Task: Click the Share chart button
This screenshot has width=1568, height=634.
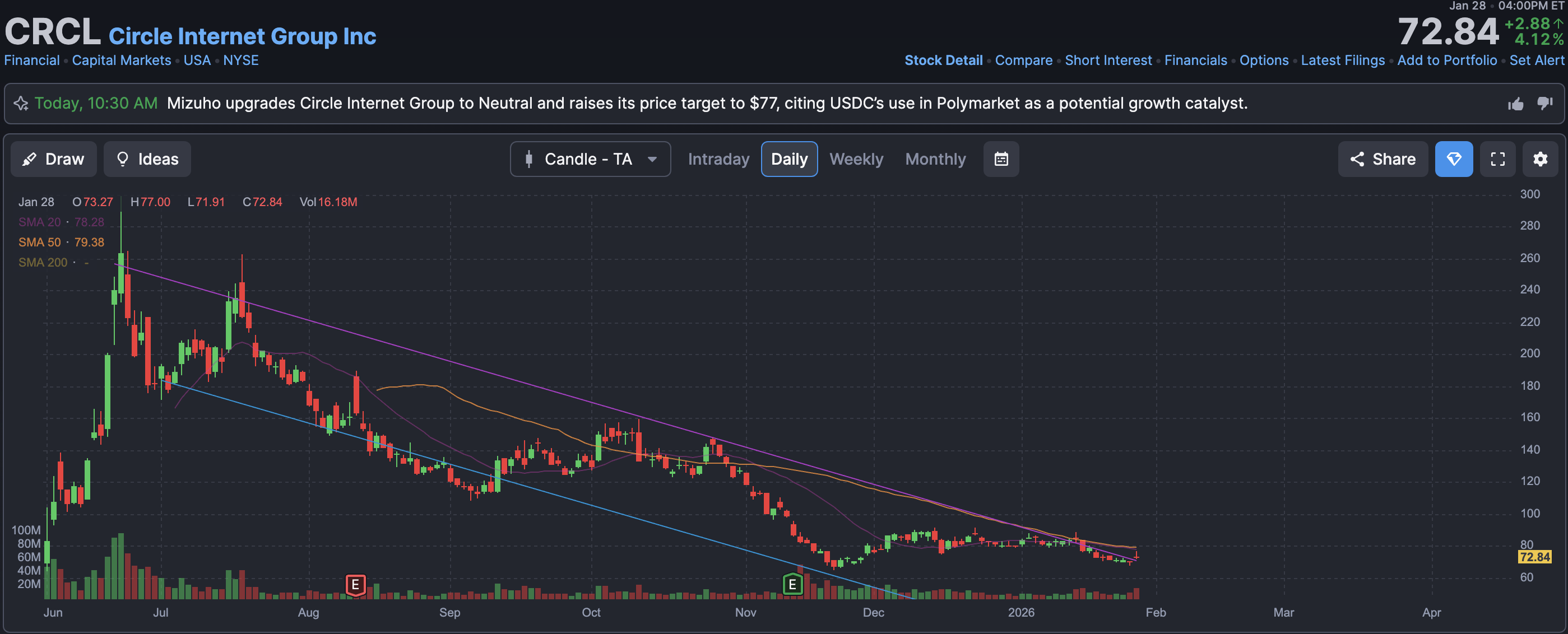Action: (1383, 160)
